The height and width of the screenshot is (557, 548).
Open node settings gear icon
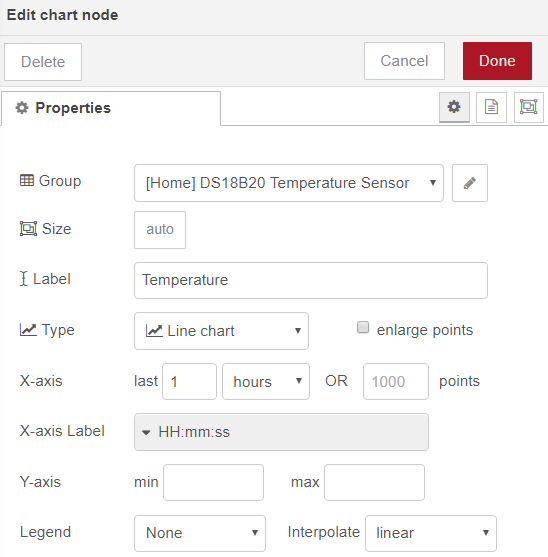click(x=454, y=107)
